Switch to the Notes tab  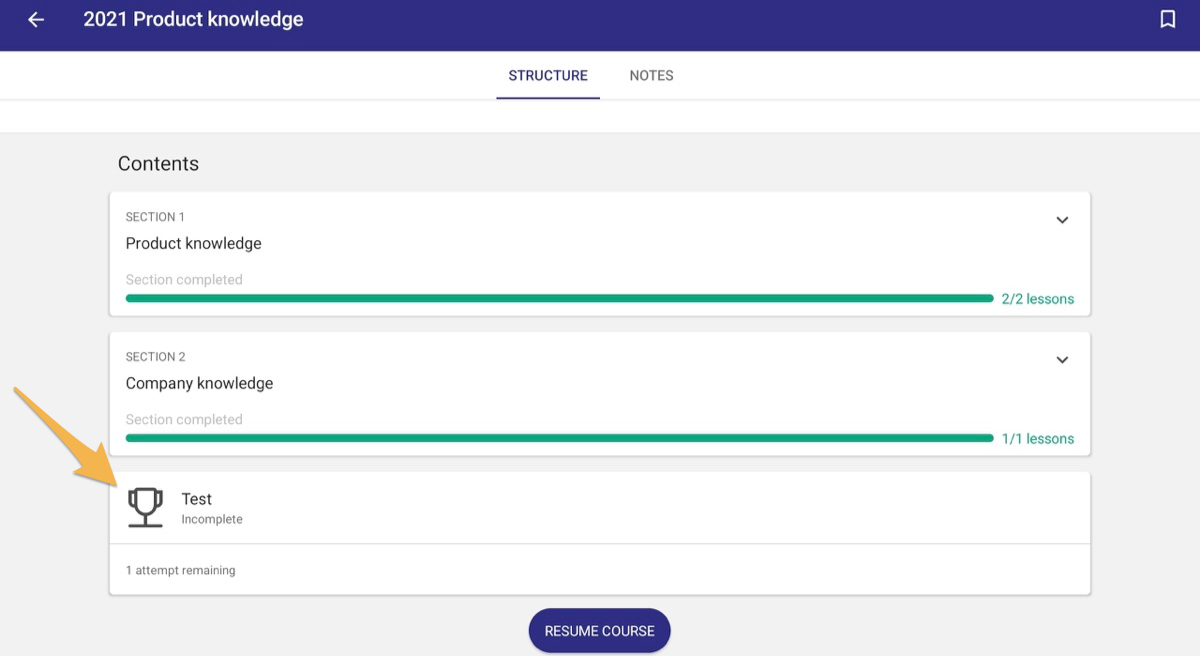651,75
